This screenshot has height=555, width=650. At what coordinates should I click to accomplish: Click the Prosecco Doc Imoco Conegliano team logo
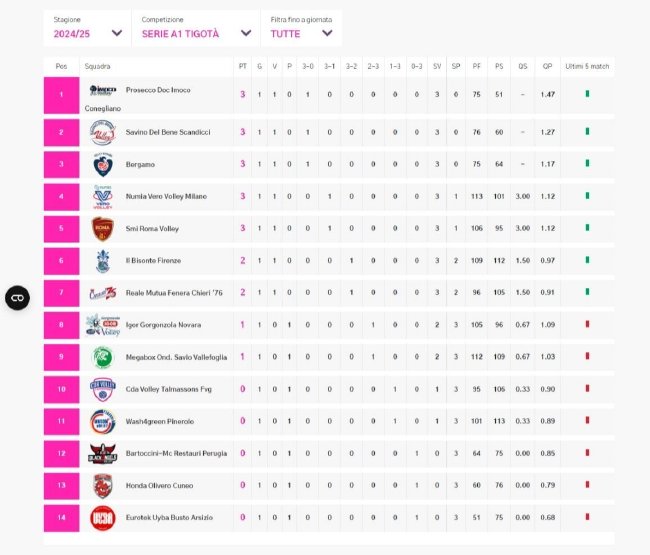click(x=103, y=90)
